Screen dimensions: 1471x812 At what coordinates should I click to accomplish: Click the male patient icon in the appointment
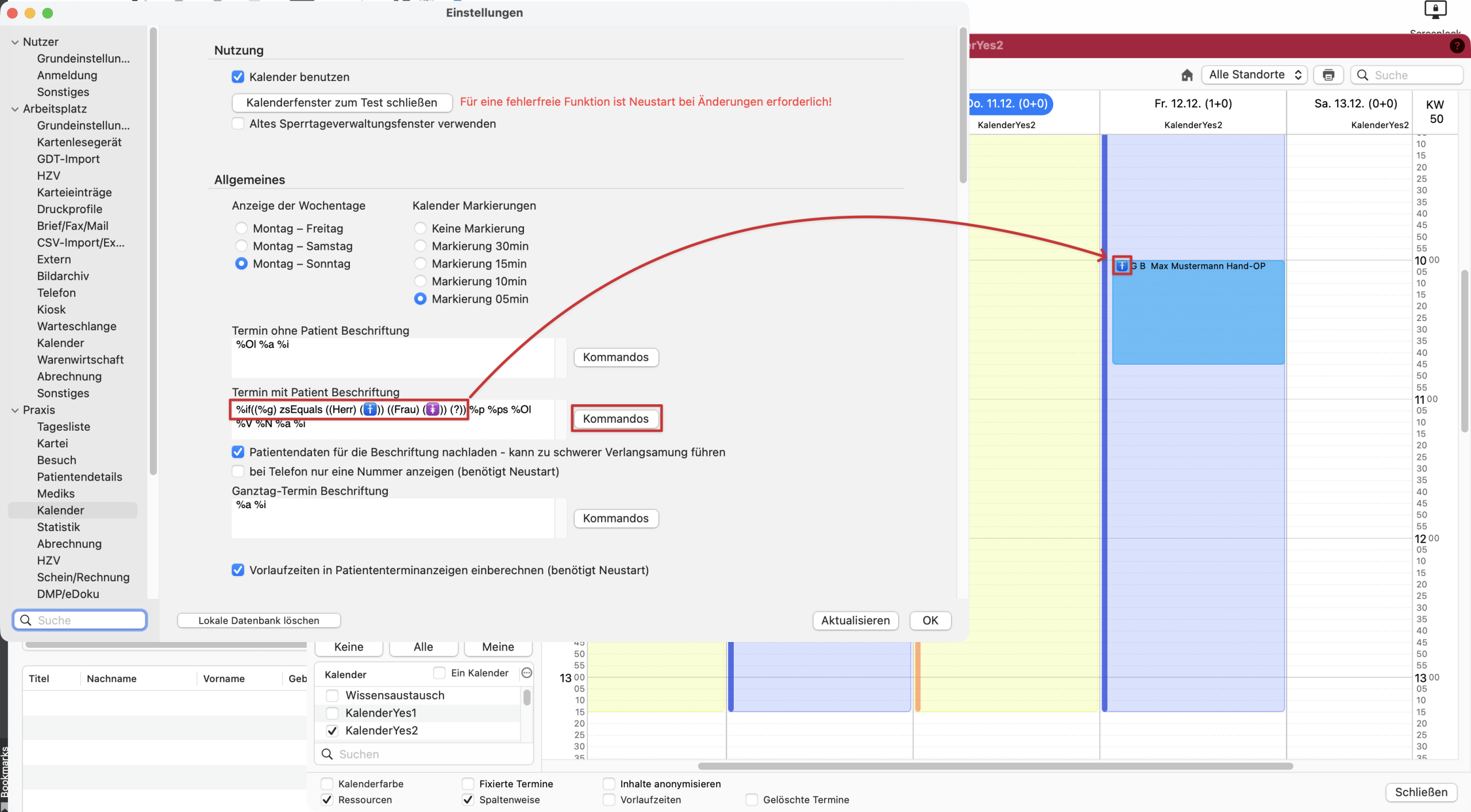(1122, 266)
